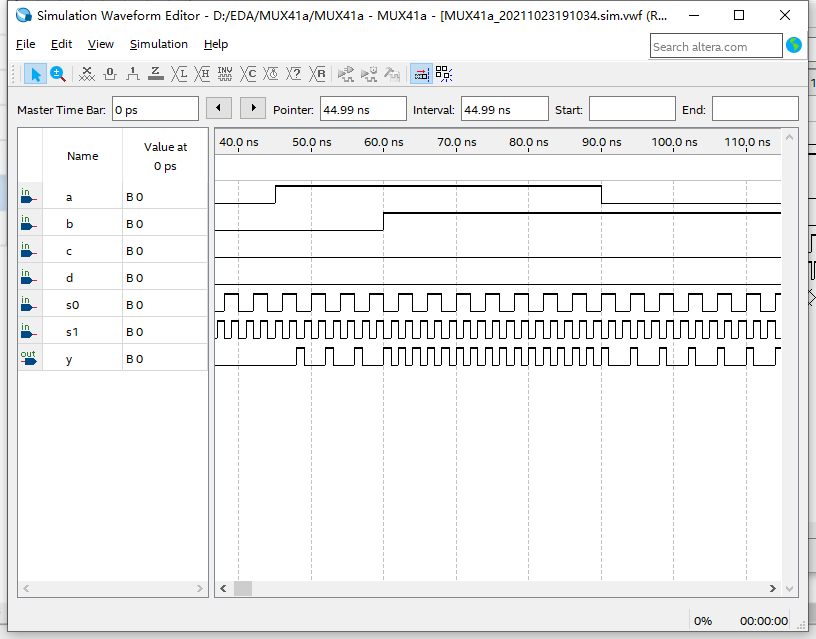Run Timing Simulation icon
This screenshot has height=639, width=816.
369,74
